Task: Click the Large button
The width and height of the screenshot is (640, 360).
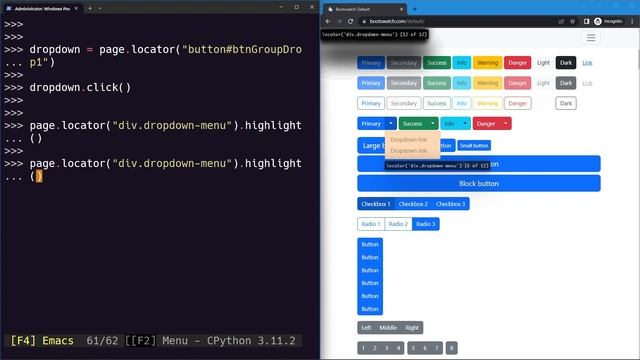Action: pyautogui.click(x=372, y=145)
